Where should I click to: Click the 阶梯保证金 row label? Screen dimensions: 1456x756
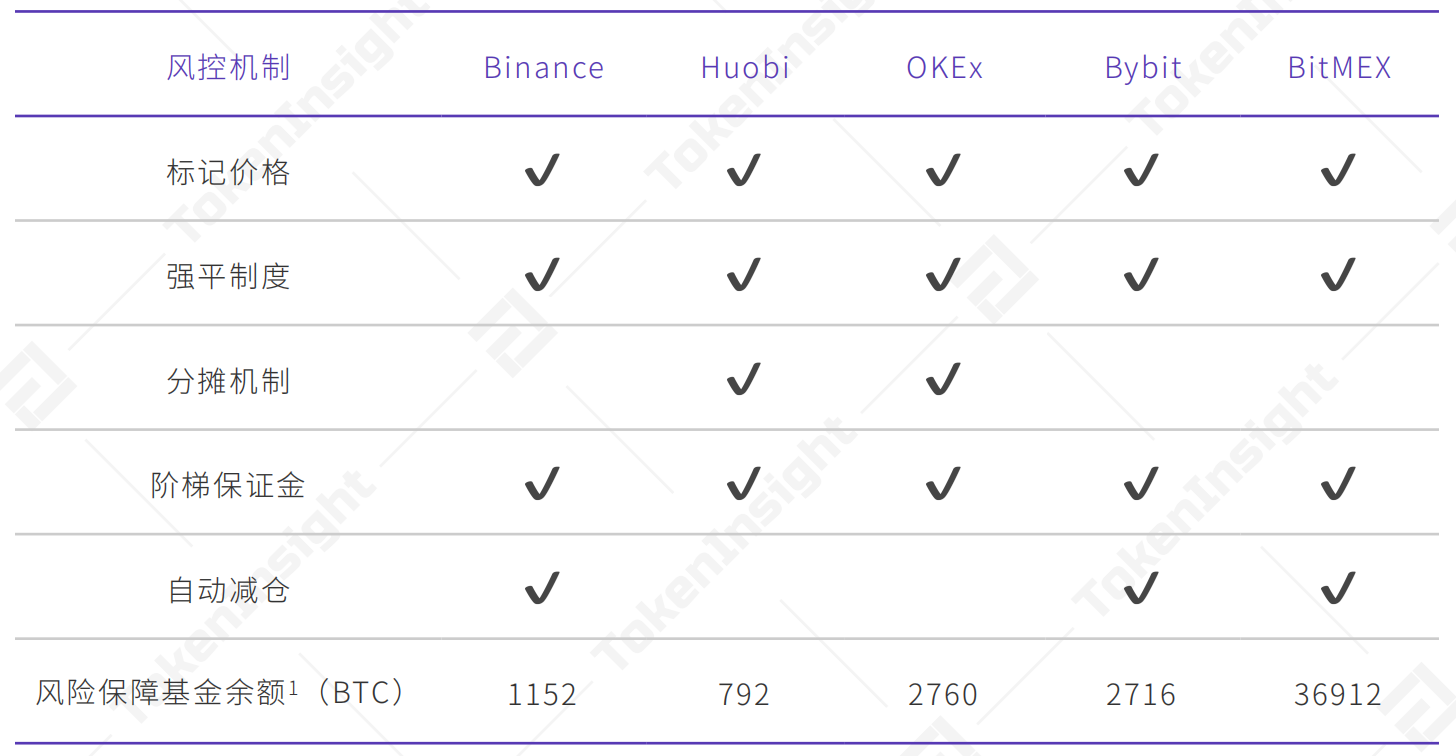(x=228, y=486)
